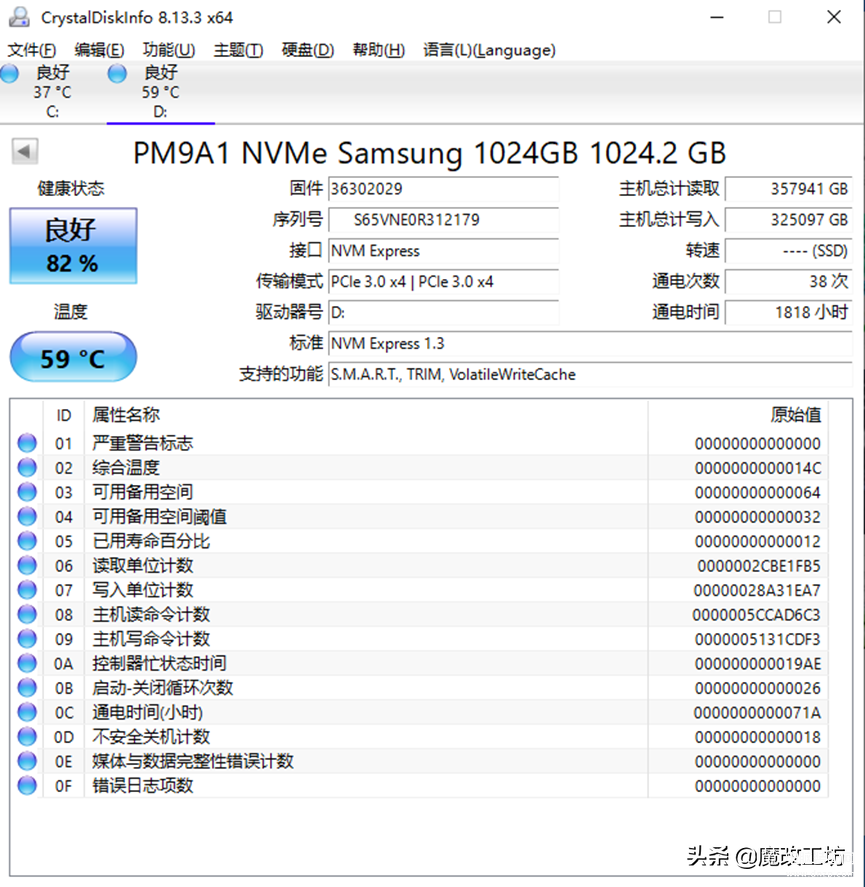The image size is (865, 887).
Task: Click the status orb for attribute 03
Action: coord(27,492)
